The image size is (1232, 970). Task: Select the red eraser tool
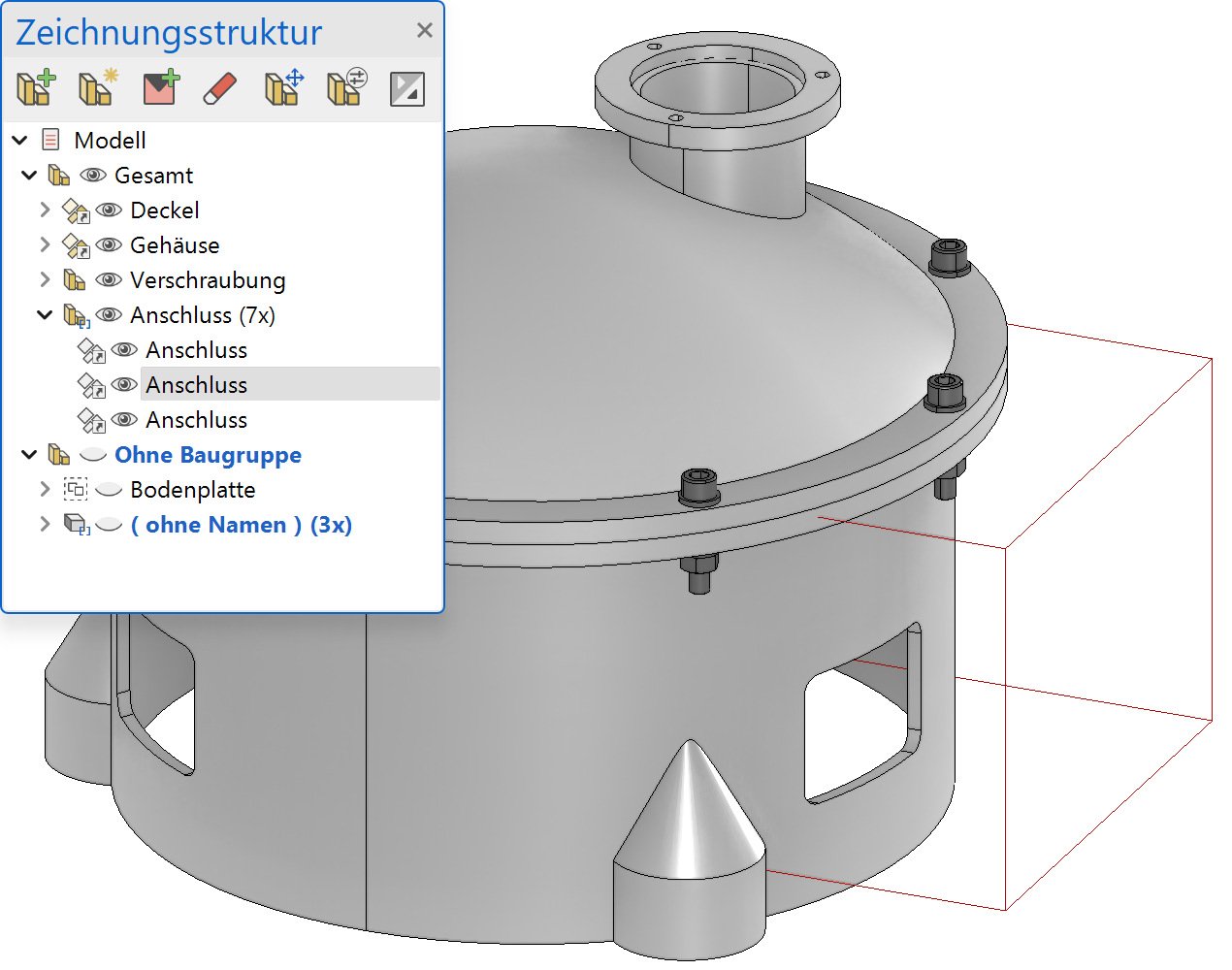(220, 88)
